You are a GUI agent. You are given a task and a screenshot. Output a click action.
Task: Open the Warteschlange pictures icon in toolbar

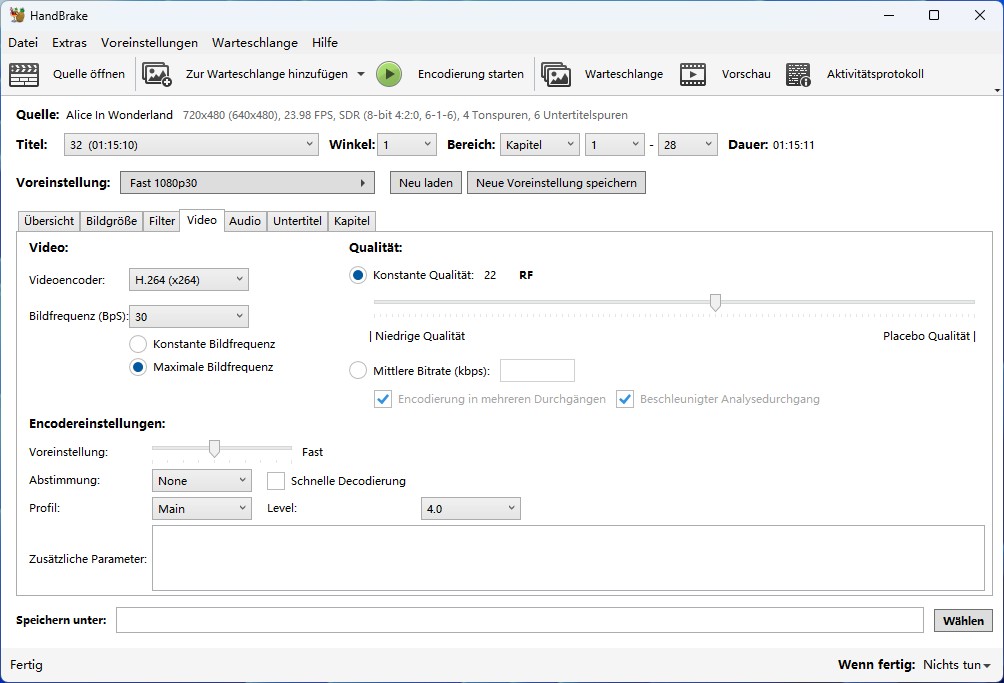click(x=556, y=74)
